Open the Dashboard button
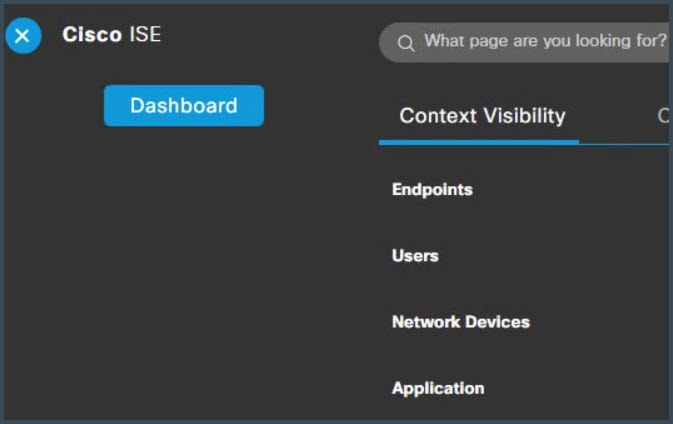673x424 pixels. 184,106
